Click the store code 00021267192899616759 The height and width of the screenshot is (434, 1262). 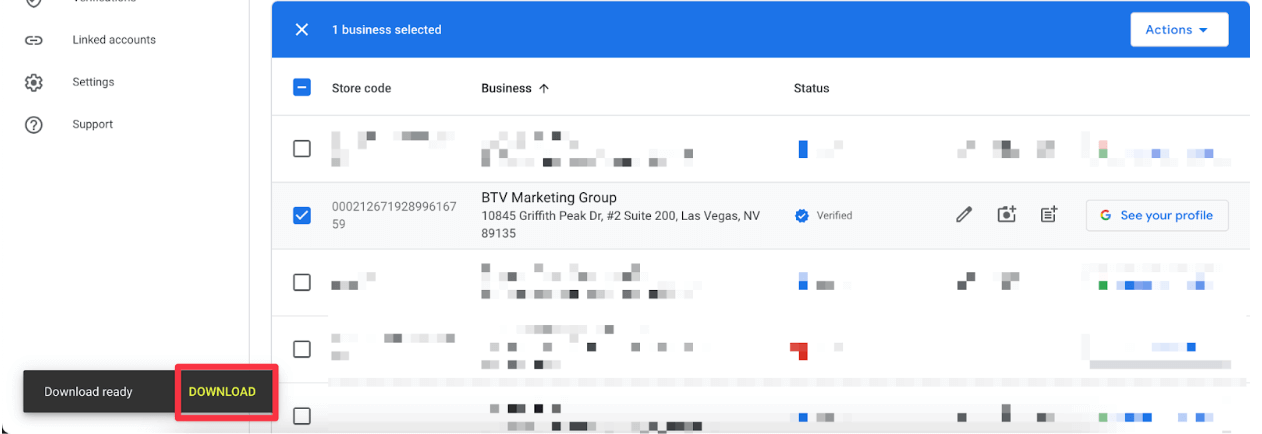[x=394, y=215]
